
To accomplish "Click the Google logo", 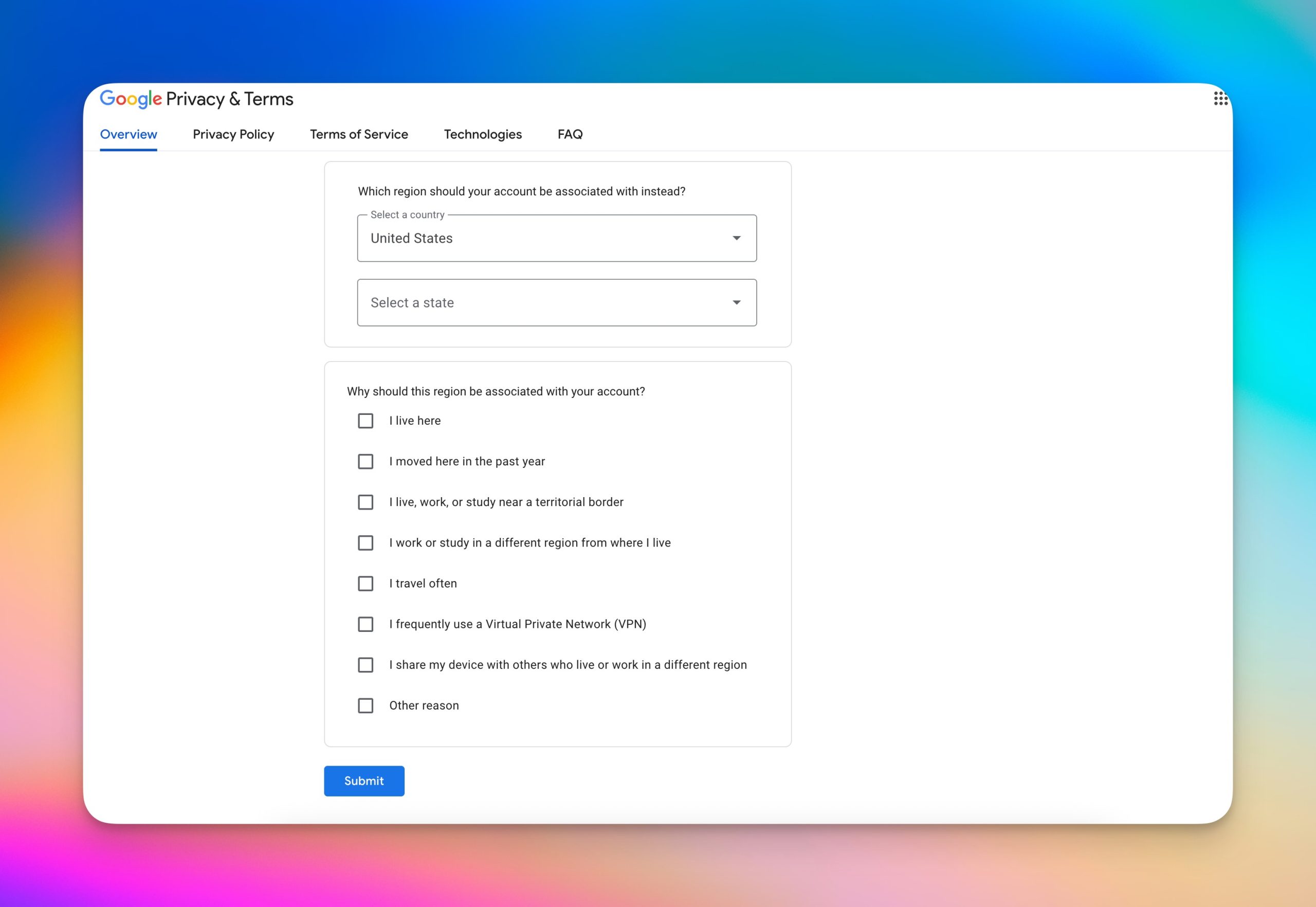I will tap(131, 99).
